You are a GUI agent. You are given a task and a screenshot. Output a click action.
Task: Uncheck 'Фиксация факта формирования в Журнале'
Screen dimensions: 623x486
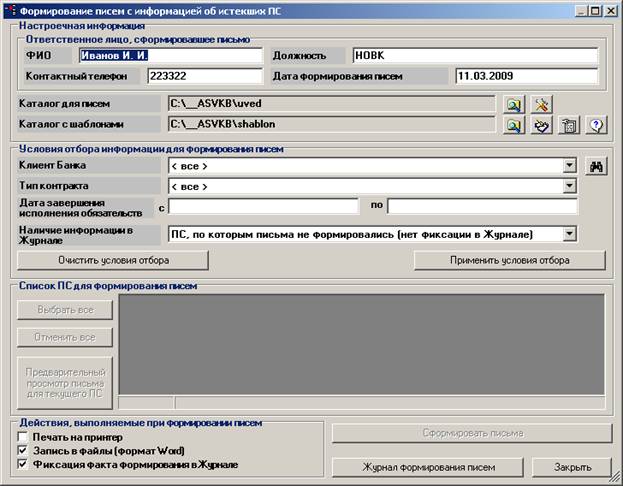pos(23,465)
